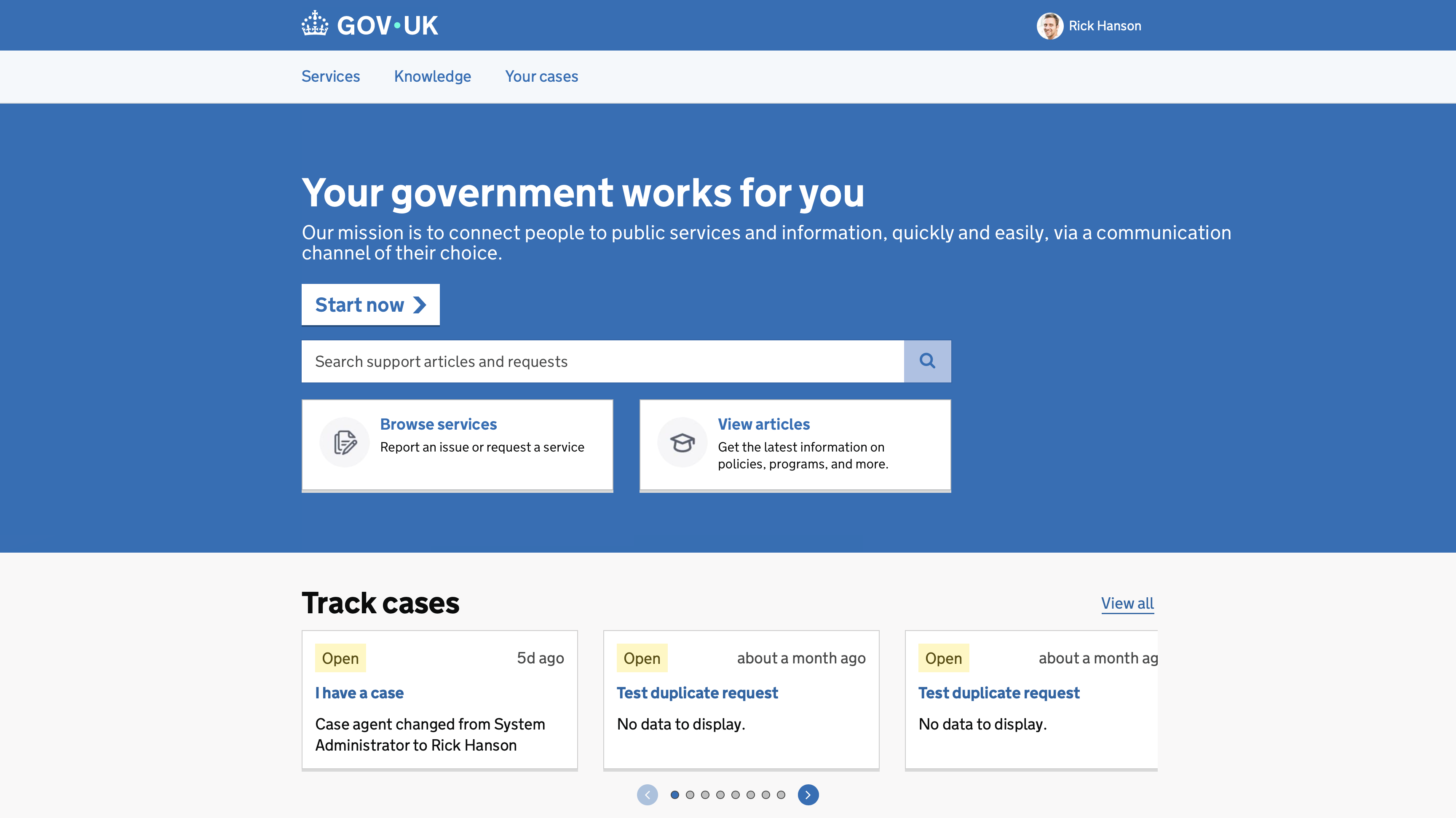
Task: Click Open status badge in second card
Action: (x=642, y=658)
